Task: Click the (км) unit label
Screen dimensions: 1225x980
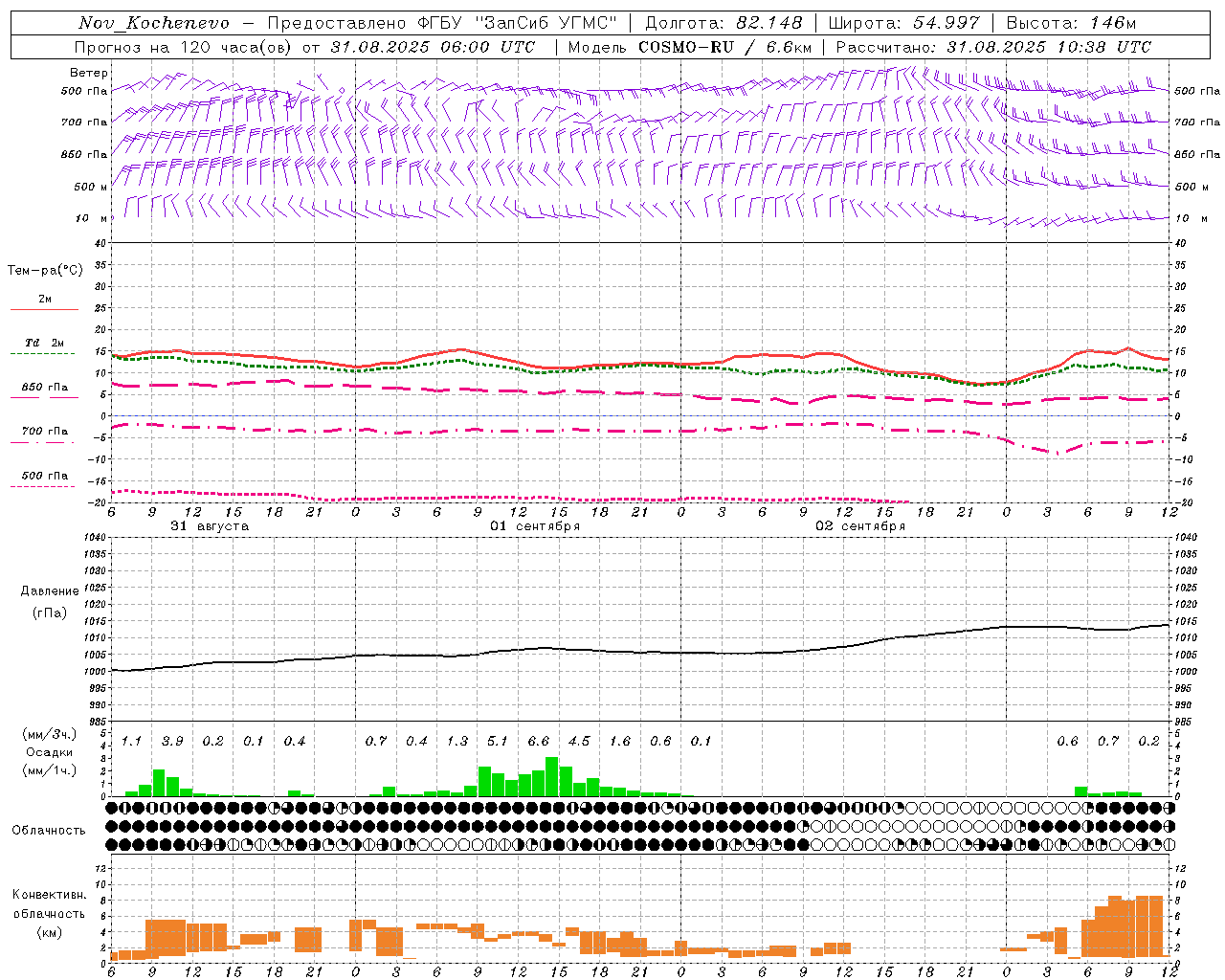Action: pos(50,932)
